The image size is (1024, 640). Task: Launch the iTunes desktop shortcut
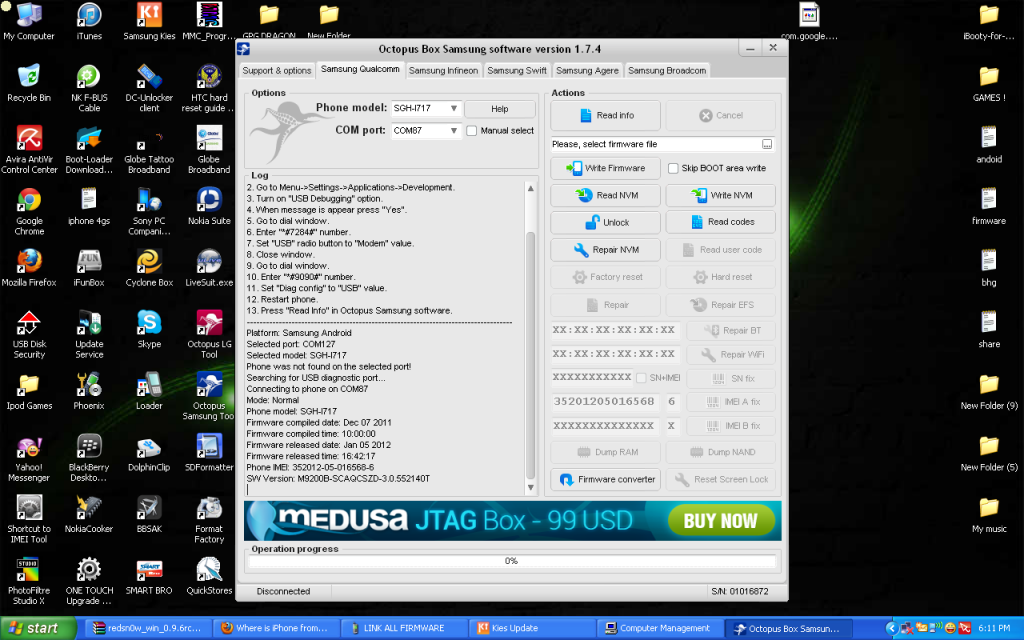(x=89, y=21)
